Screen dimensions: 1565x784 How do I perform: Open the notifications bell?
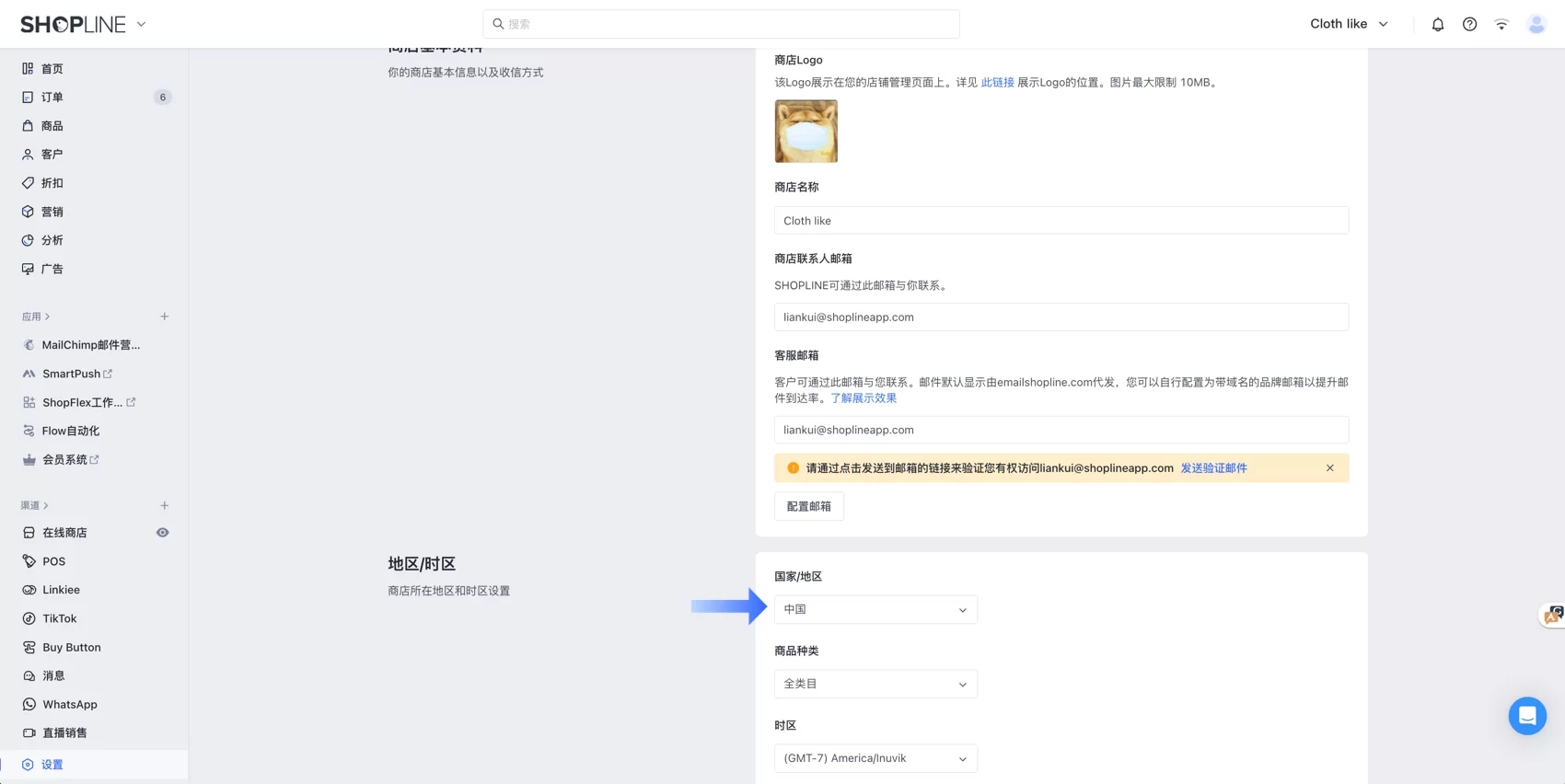point(1437,25)
